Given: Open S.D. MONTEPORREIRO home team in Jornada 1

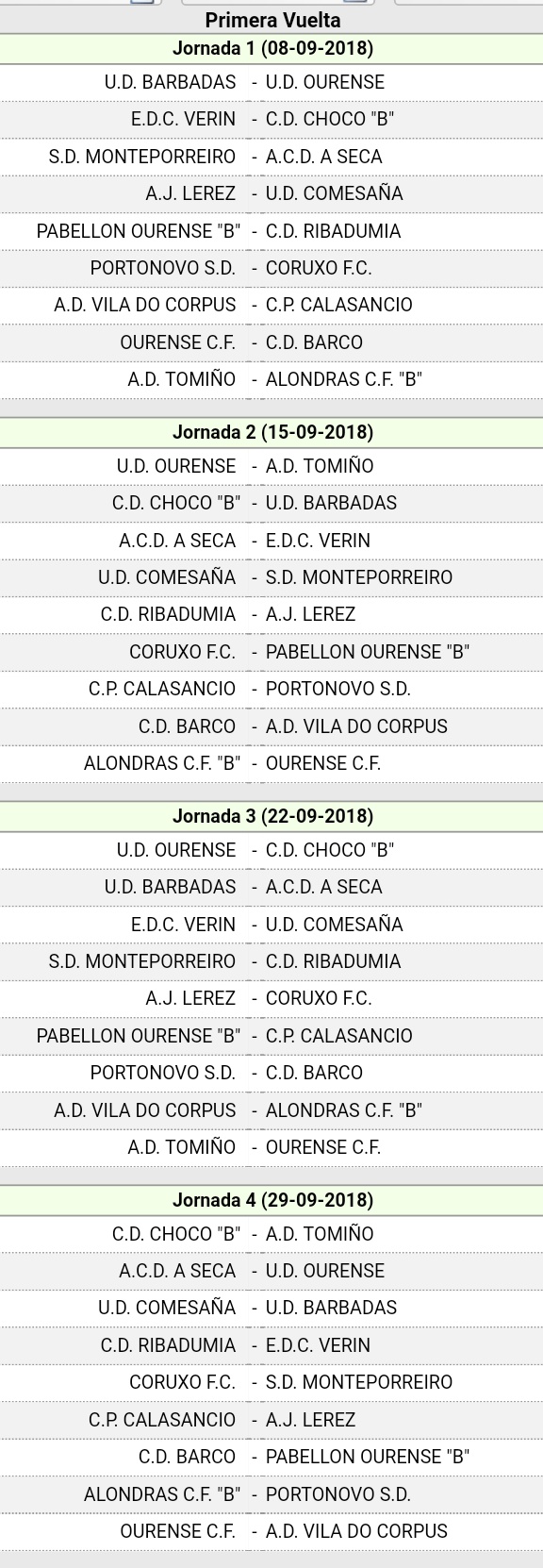Looking at the screenshot, I should pyautogui.click(x=142, y=157).
